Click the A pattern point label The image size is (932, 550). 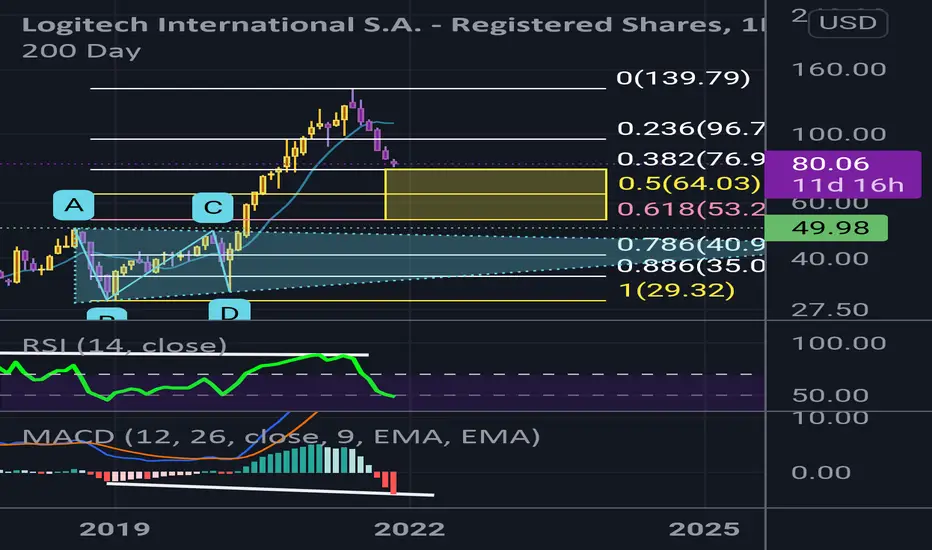74,206
